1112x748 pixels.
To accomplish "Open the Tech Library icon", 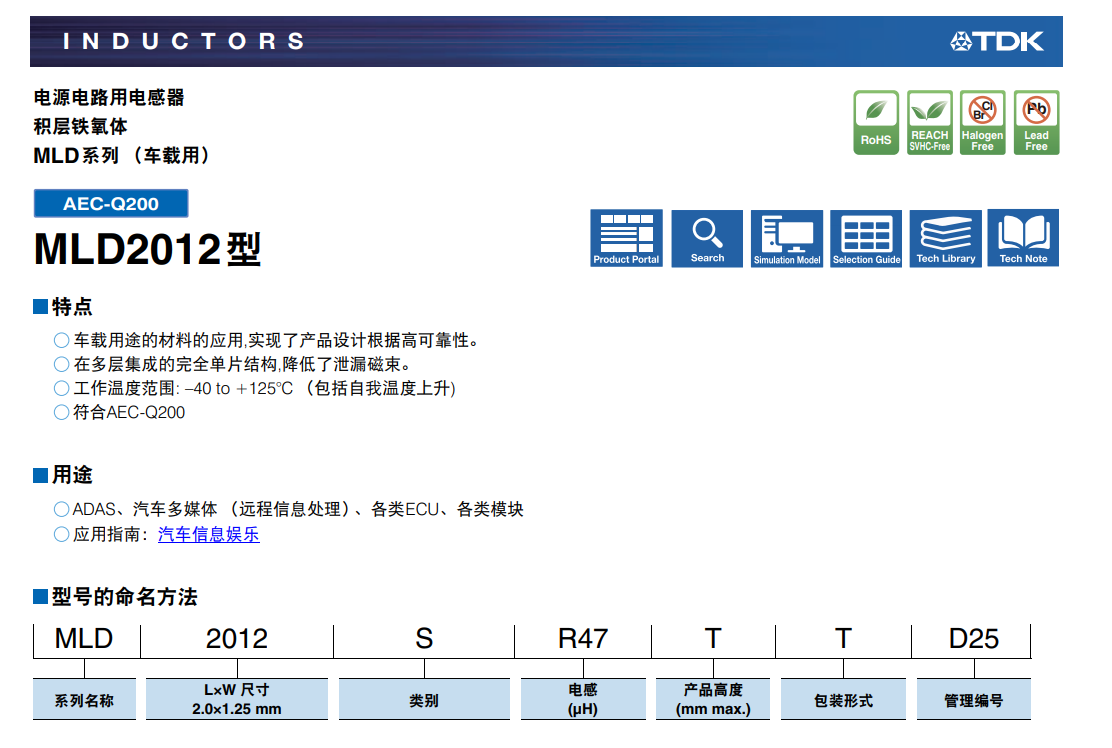I will pyautogui.click(x=945, y=238).
